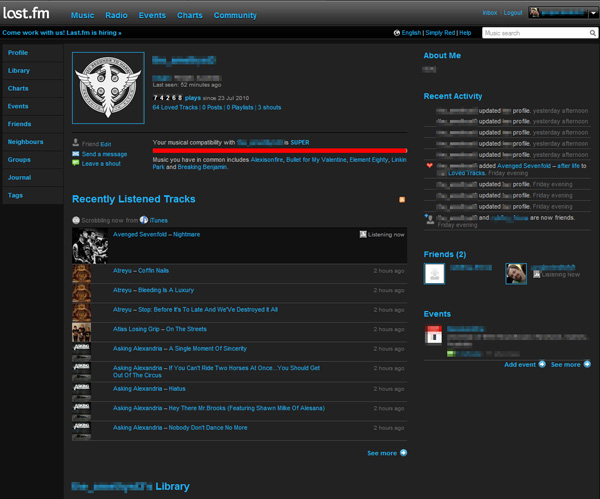
Task: Click the iTunes scrobbling icon
Action: [144, 220]
